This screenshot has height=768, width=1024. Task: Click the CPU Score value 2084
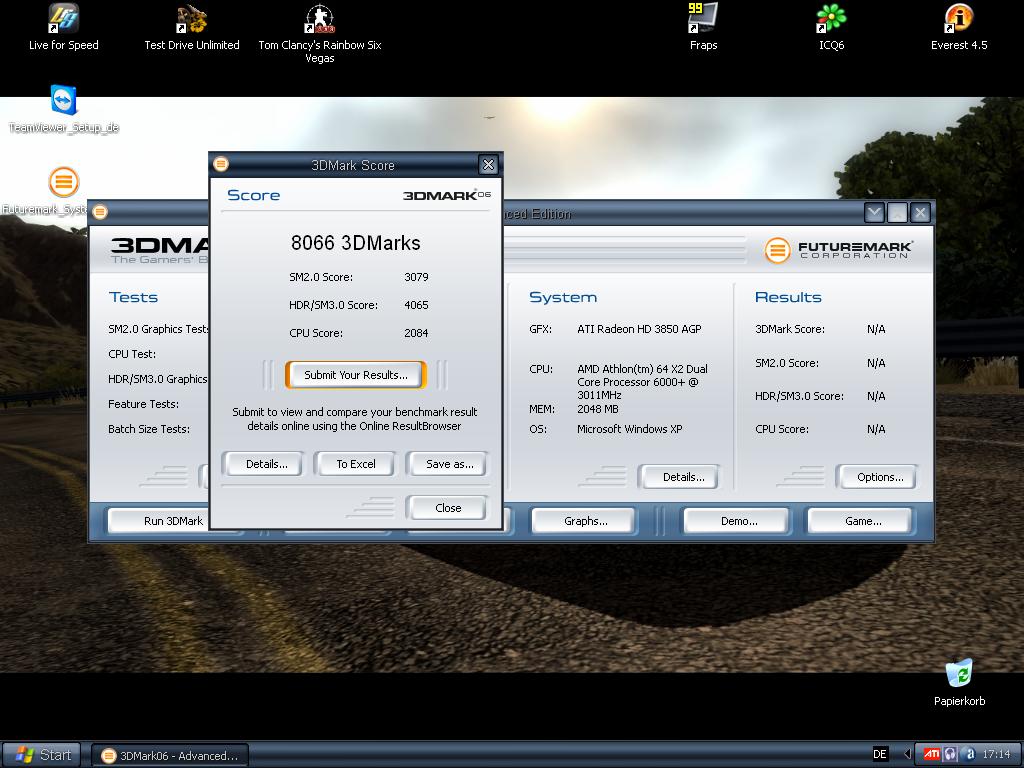point(416,333)
